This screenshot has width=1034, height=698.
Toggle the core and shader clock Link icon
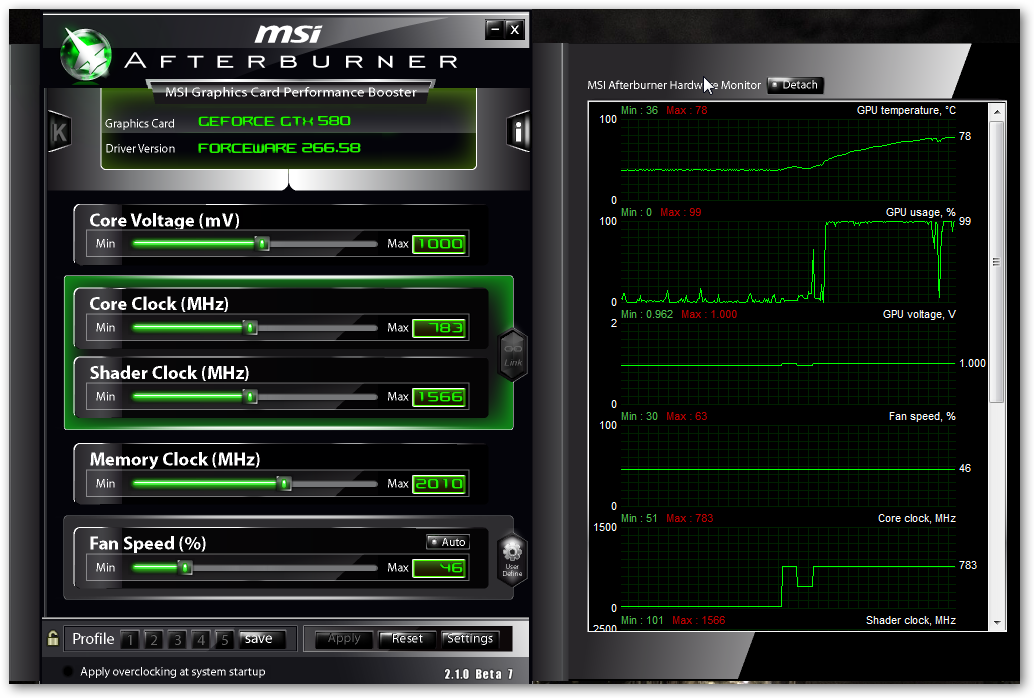[513, 355]
